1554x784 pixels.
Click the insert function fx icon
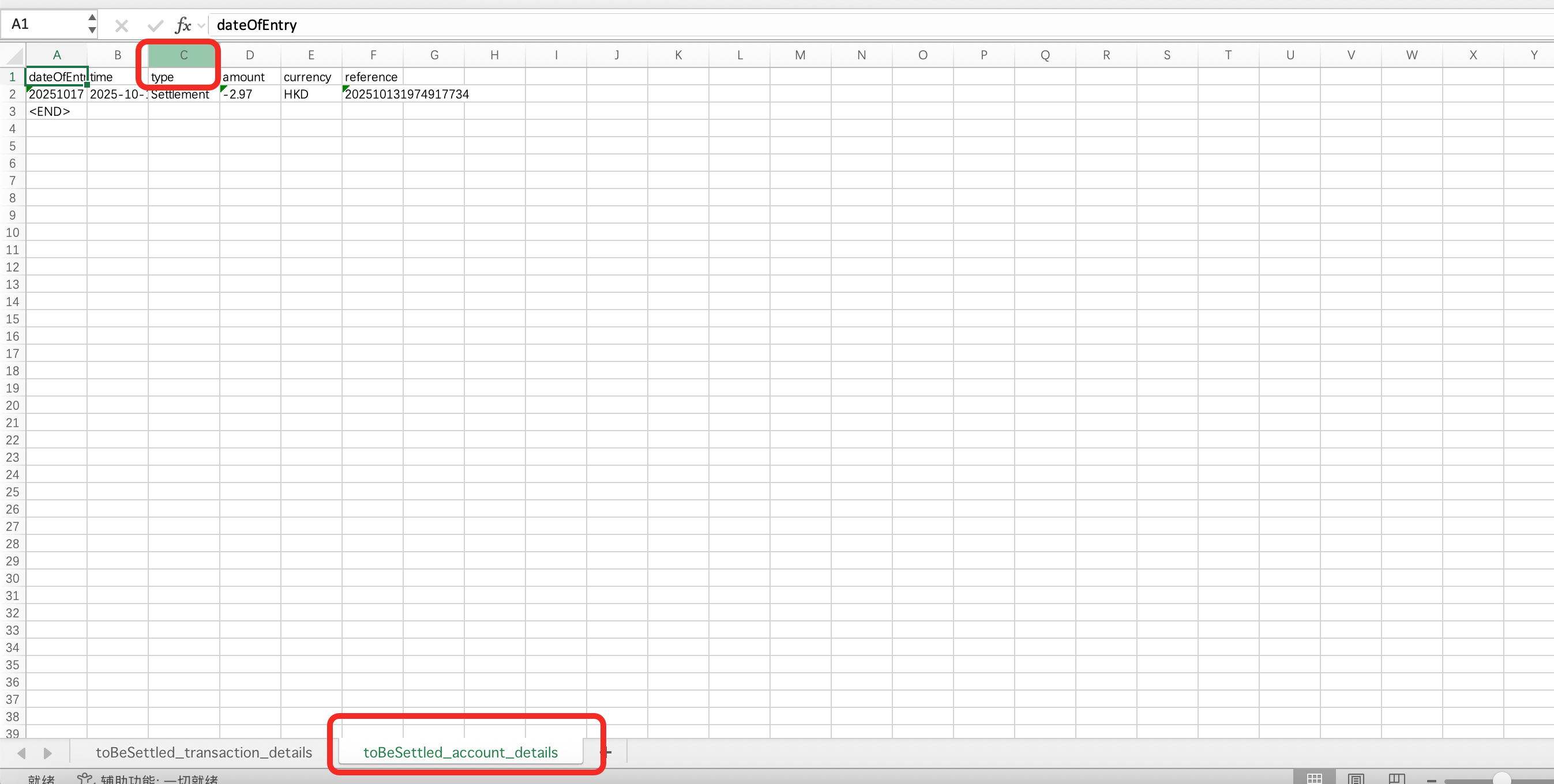tap(182, 25)
